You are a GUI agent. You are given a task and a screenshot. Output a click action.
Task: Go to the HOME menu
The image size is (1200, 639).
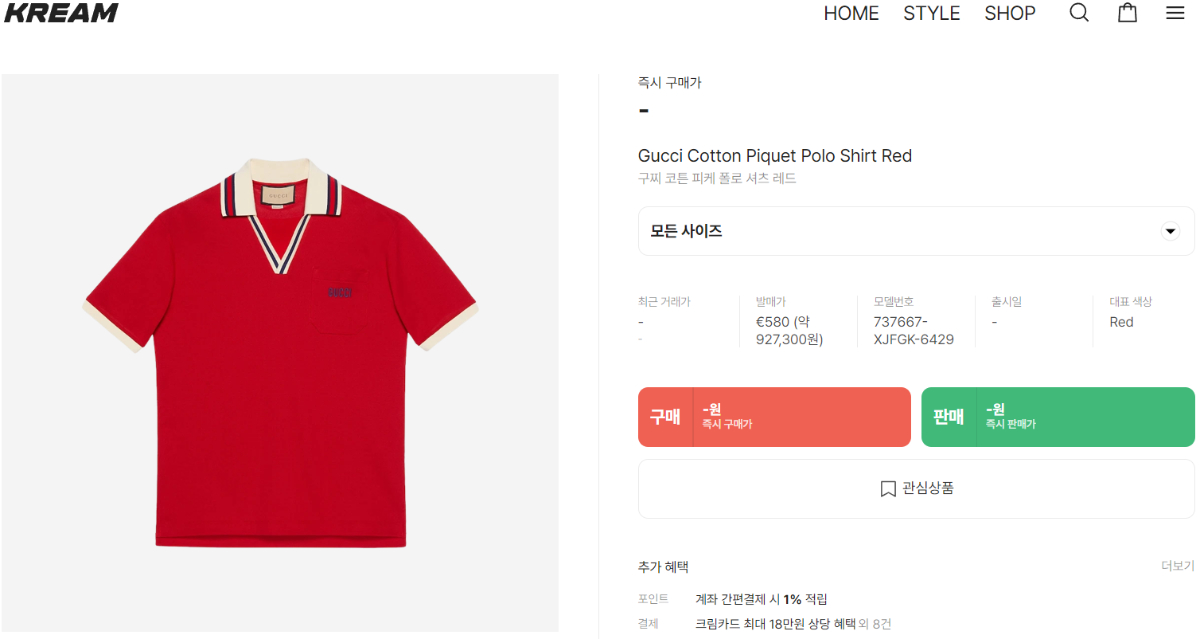click(851, 13)
